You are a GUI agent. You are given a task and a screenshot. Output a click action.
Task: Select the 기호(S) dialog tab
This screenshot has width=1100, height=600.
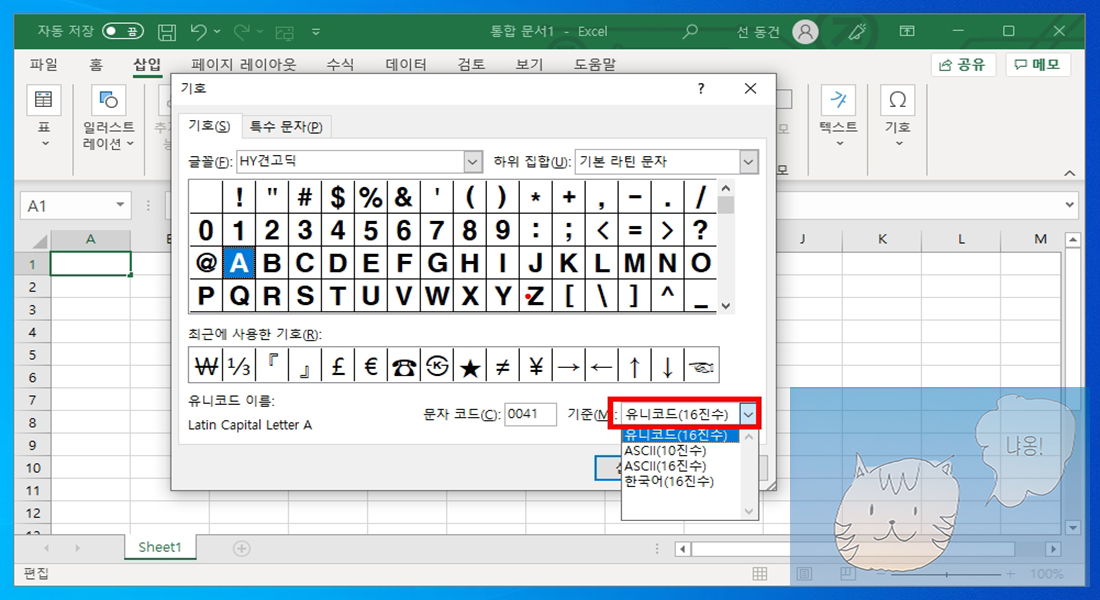tap(209, 126)
